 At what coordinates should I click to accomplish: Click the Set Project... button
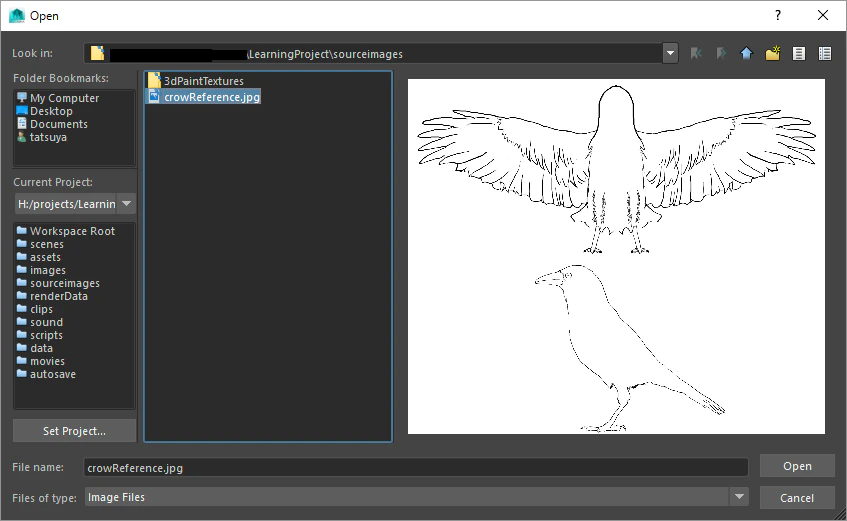click(75, 431)
